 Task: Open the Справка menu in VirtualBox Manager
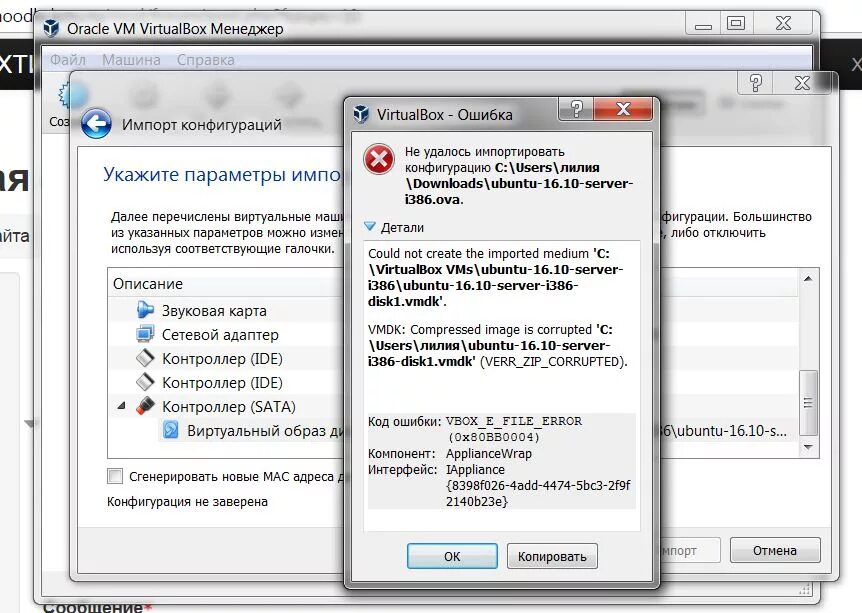(x=206, y=59)
